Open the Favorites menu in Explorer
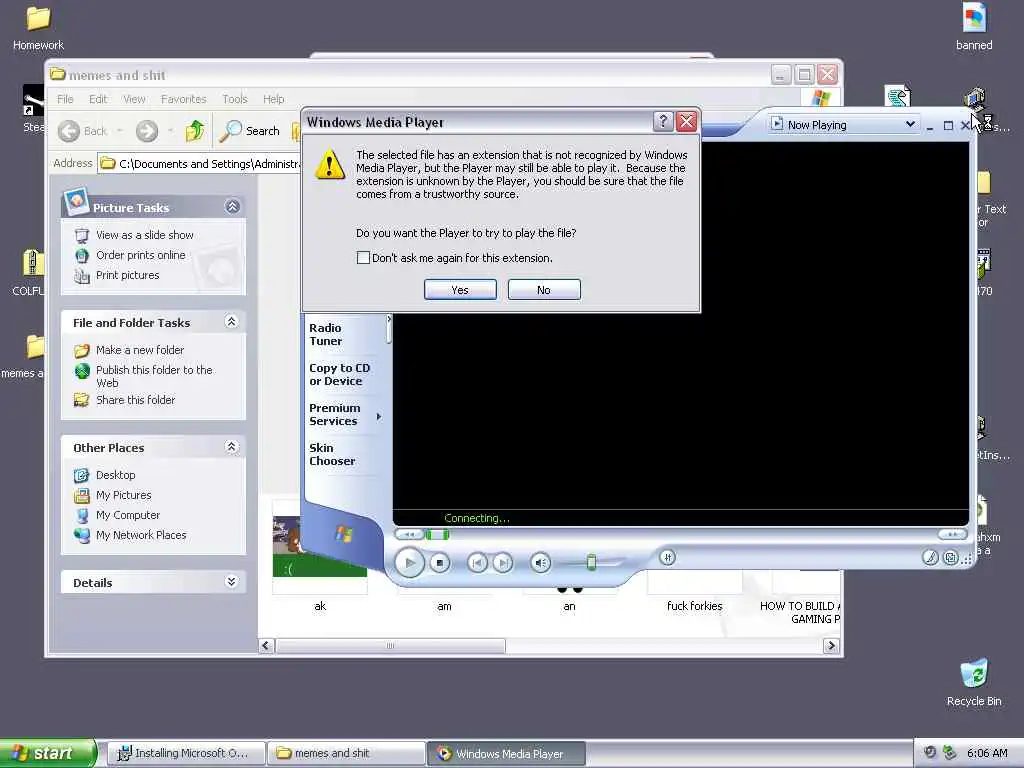 (184, 99)
